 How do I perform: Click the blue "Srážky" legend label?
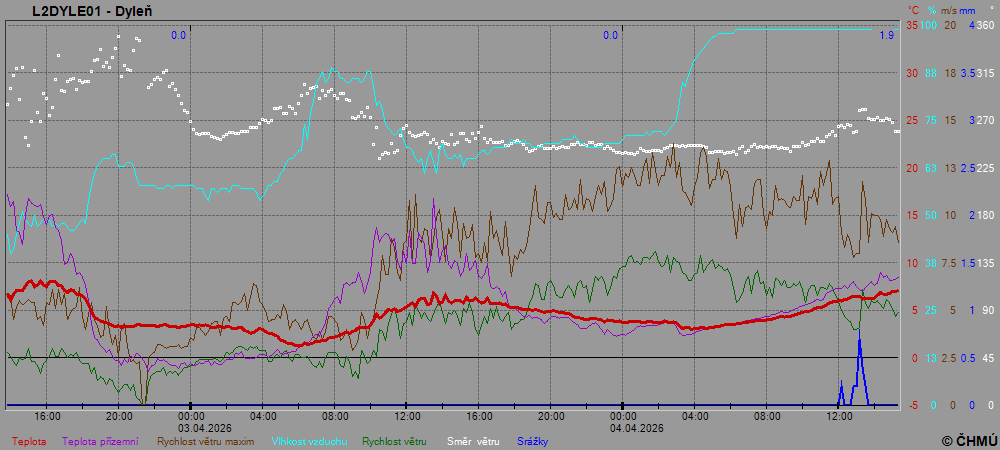pyautogui.click(x=533, y=440)
